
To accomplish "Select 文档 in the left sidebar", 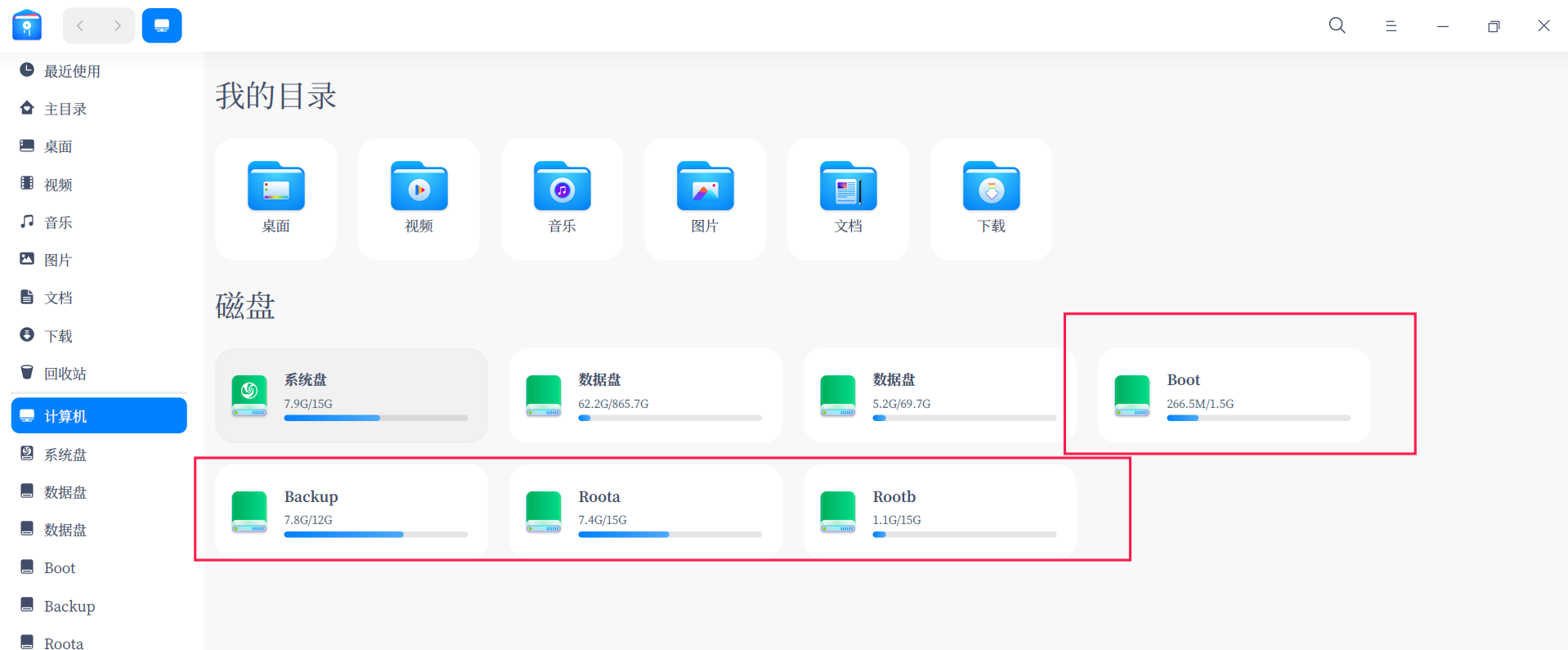I will pyautogui.click(x=99, y=298).
